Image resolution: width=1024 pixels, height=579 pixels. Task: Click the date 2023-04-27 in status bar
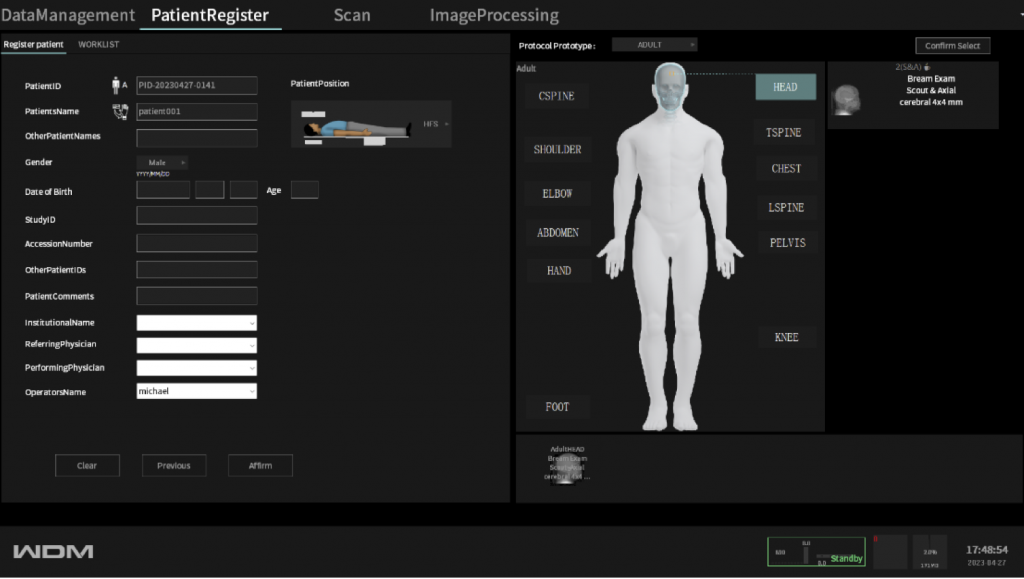pyautogui.click(x=986, y=563)
